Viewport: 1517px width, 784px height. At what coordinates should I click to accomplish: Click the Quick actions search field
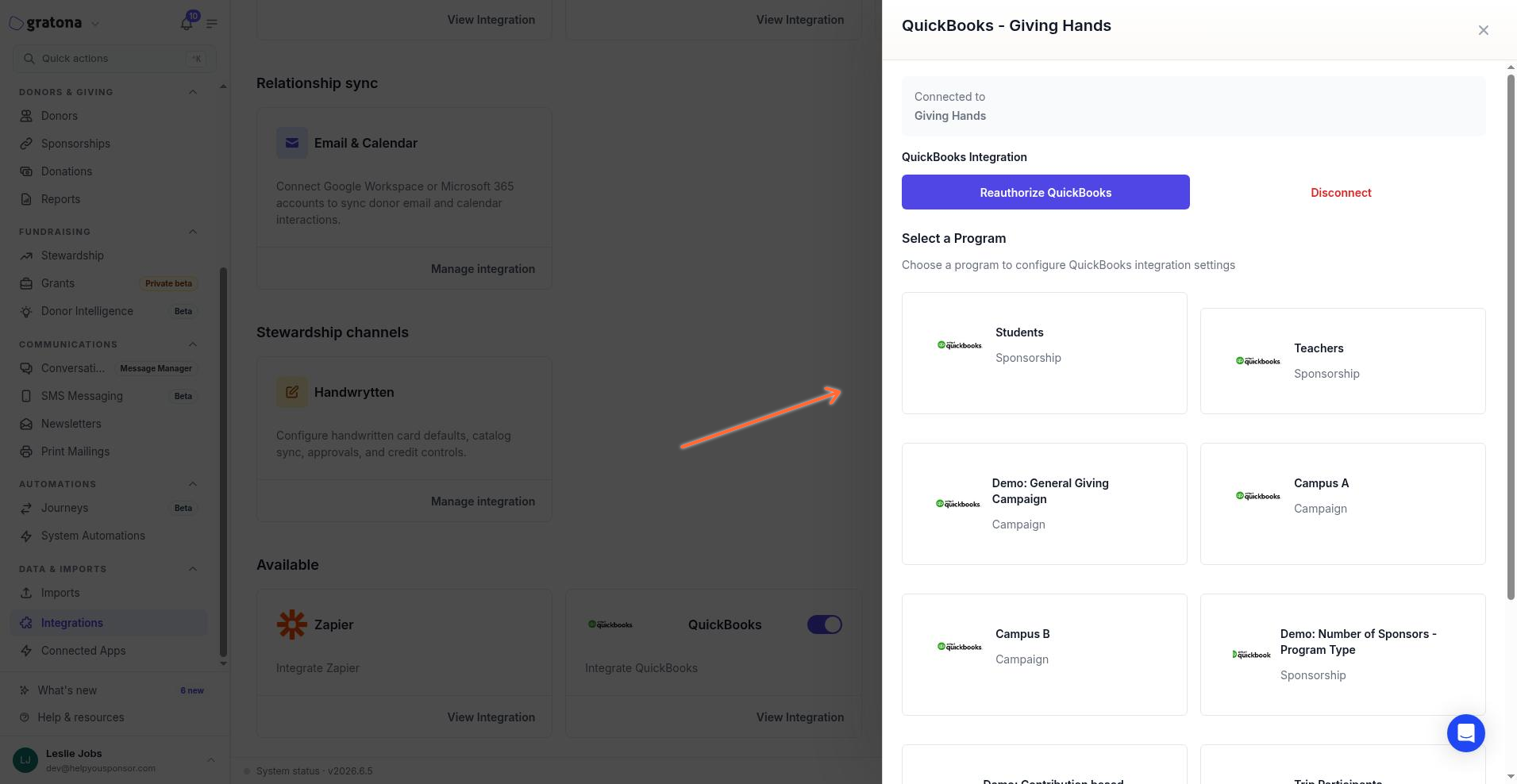coord(114,59)
